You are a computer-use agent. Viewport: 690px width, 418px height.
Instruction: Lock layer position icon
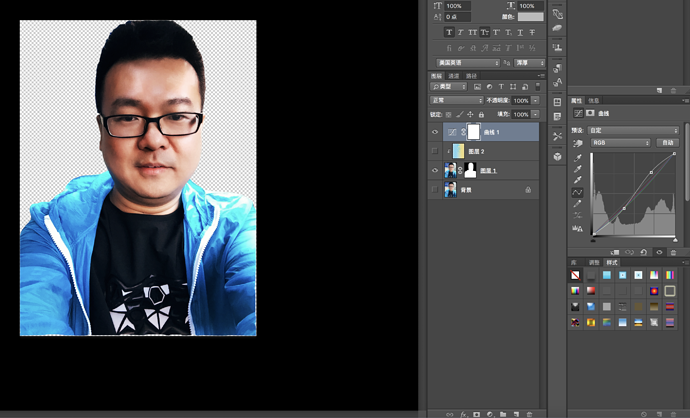(x=470, y=114)
